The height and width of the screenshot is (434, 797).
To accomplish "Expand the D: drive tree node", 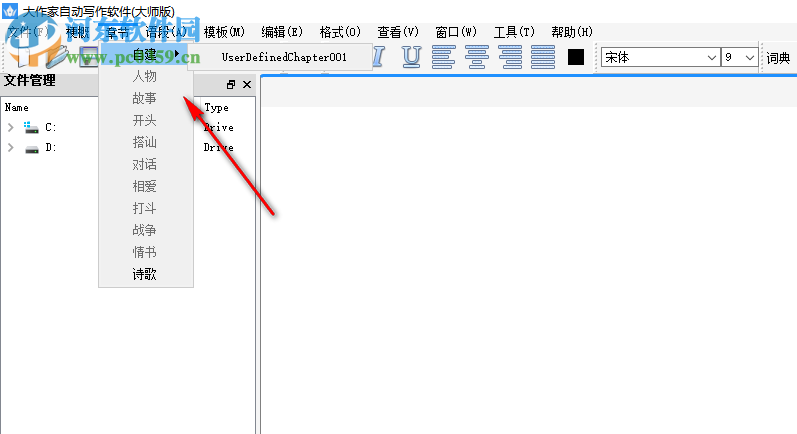I will (11, 147).
